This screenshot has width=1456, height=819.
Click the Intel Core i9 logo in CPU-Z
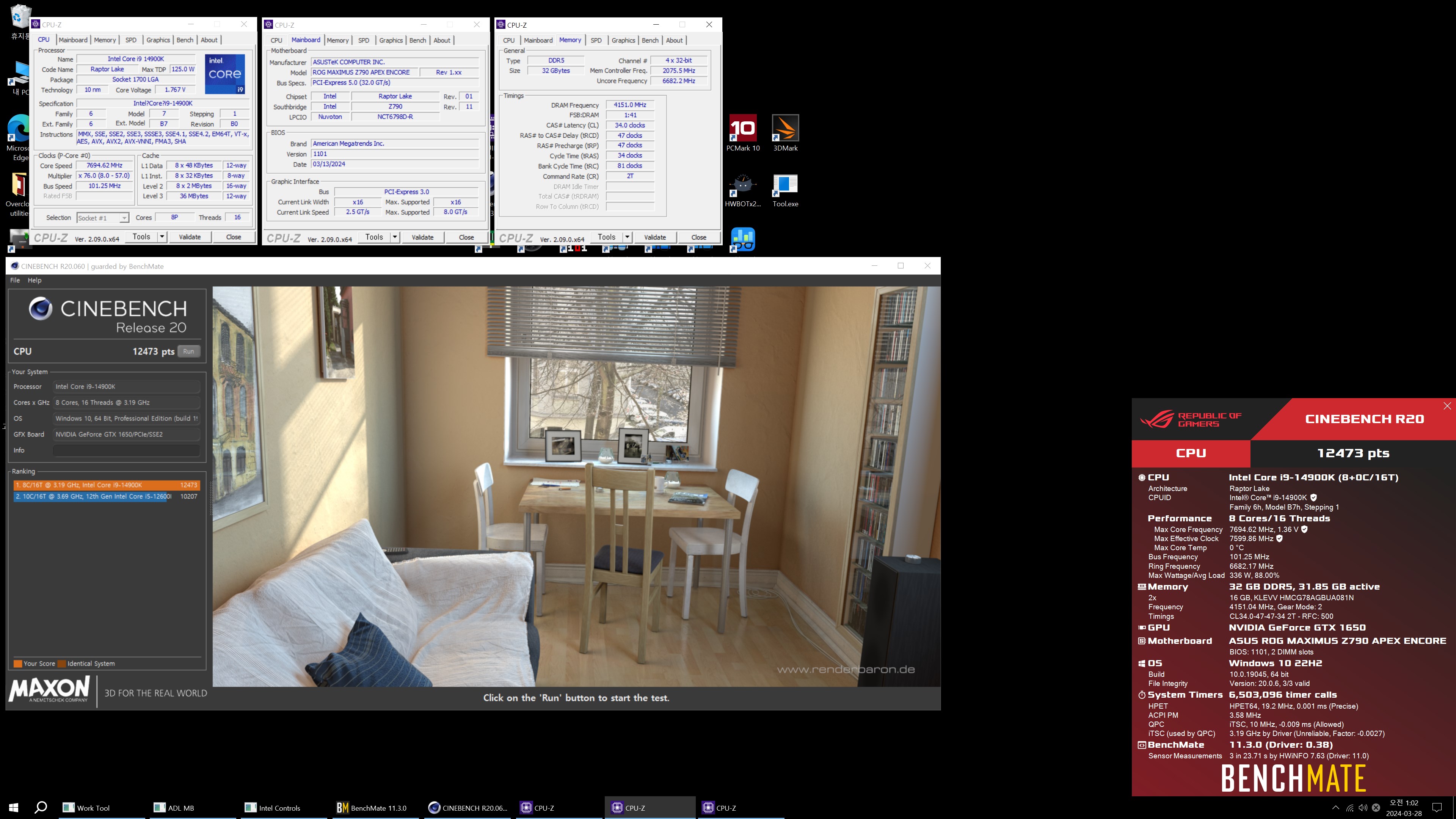tap(225, 74)
